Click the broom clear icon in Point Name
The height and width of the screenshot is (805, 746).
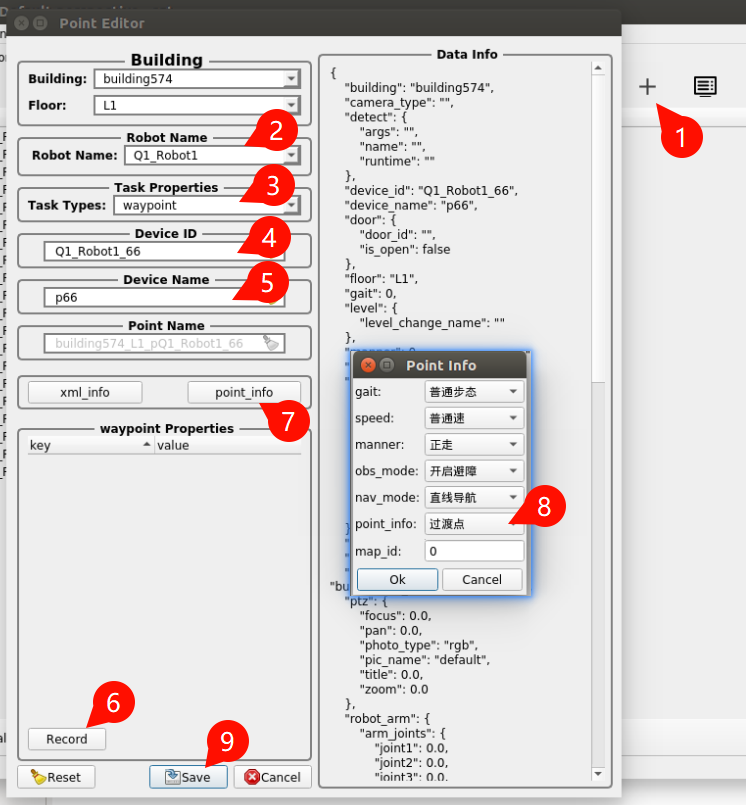pos(270,343)
